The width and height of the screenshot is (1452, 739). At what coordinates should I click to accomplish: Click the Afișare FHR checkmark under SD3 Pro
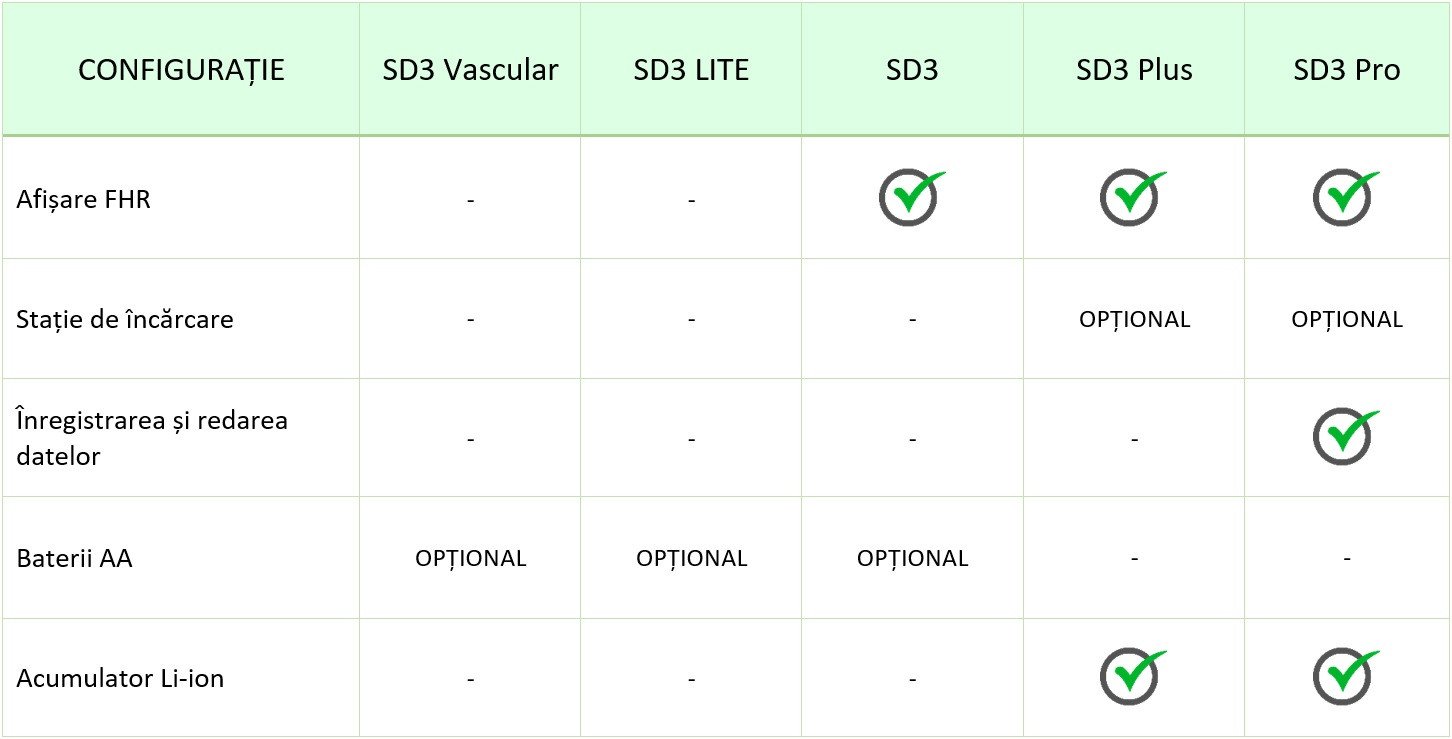point(1346,197)
